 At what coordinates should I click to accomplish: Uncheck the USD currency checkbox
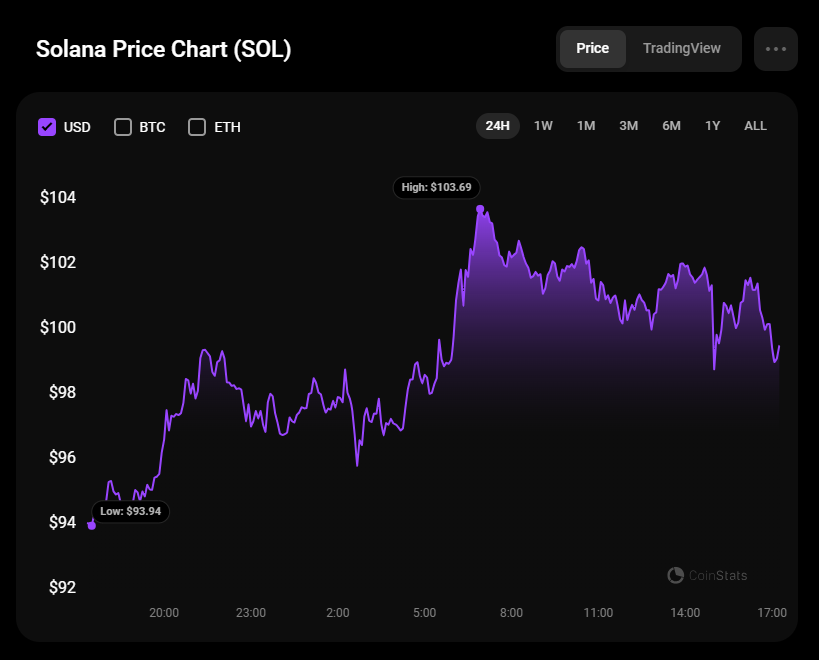coord(47,127)
